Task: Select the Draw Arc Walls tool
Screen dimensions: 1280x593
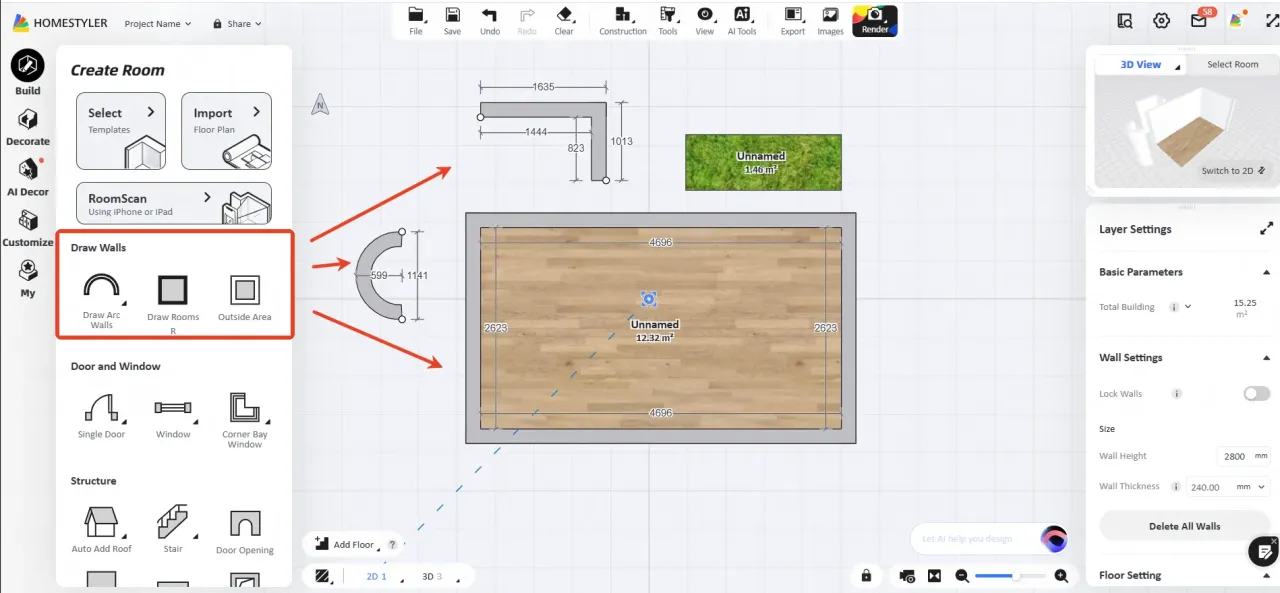Action: pos(101,292)
